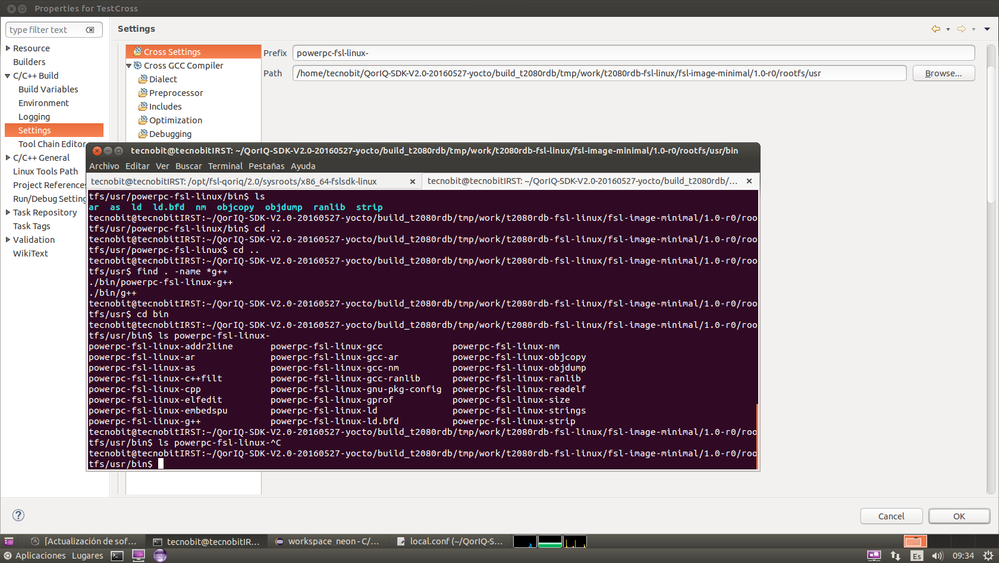The height and width of the screenshot is (563, 999).
Task: Select Optimization under Cross GCC Compiler
Action: click(x=175, y=120)
